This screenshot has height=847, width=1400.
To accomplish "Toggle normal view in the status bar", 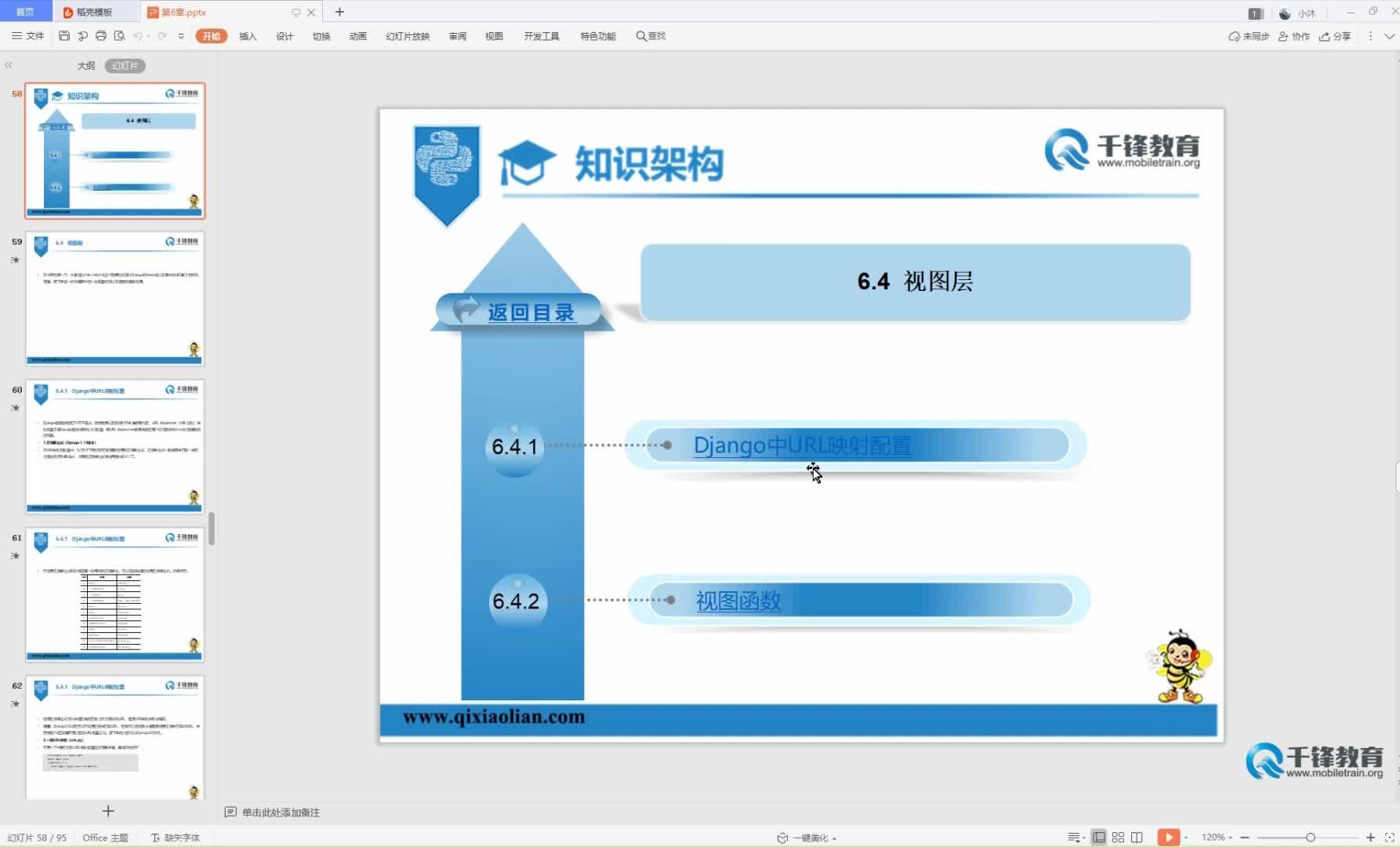I will tap(1098, 837).
